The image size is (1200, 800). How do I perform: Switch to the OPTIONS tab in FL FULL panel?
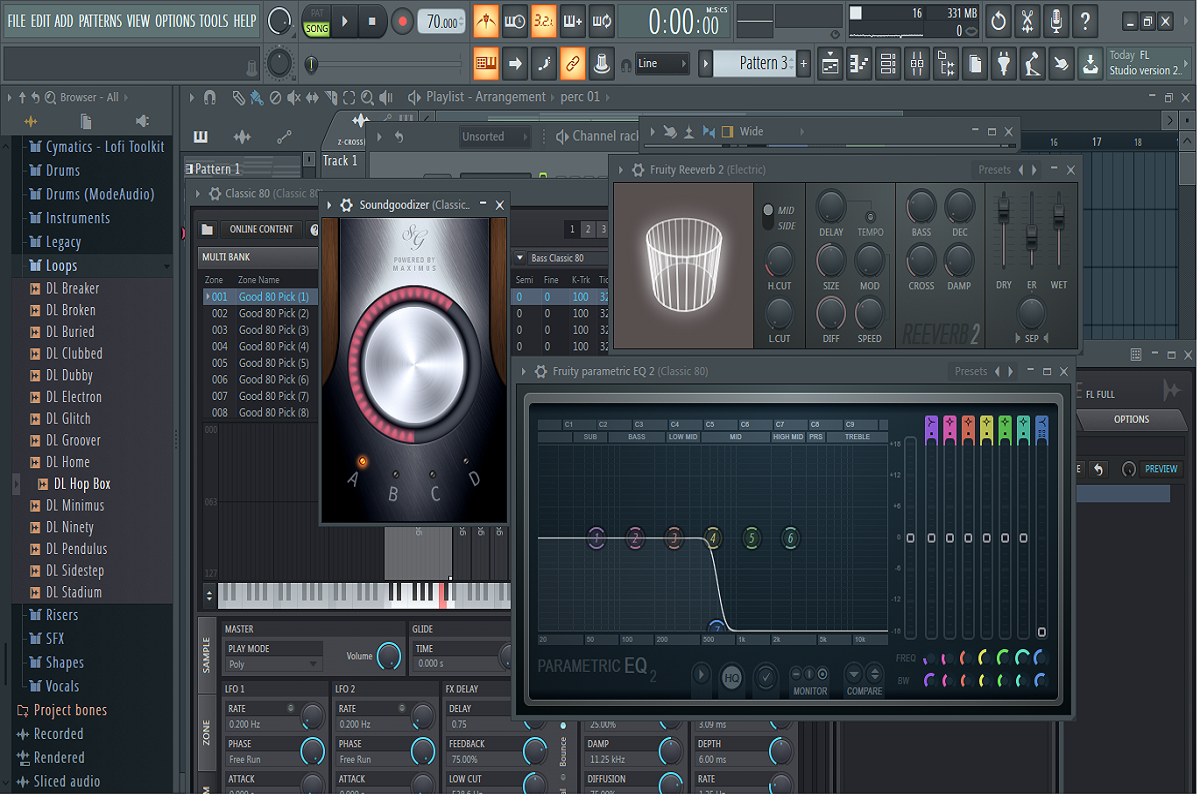pos(1132,420)
